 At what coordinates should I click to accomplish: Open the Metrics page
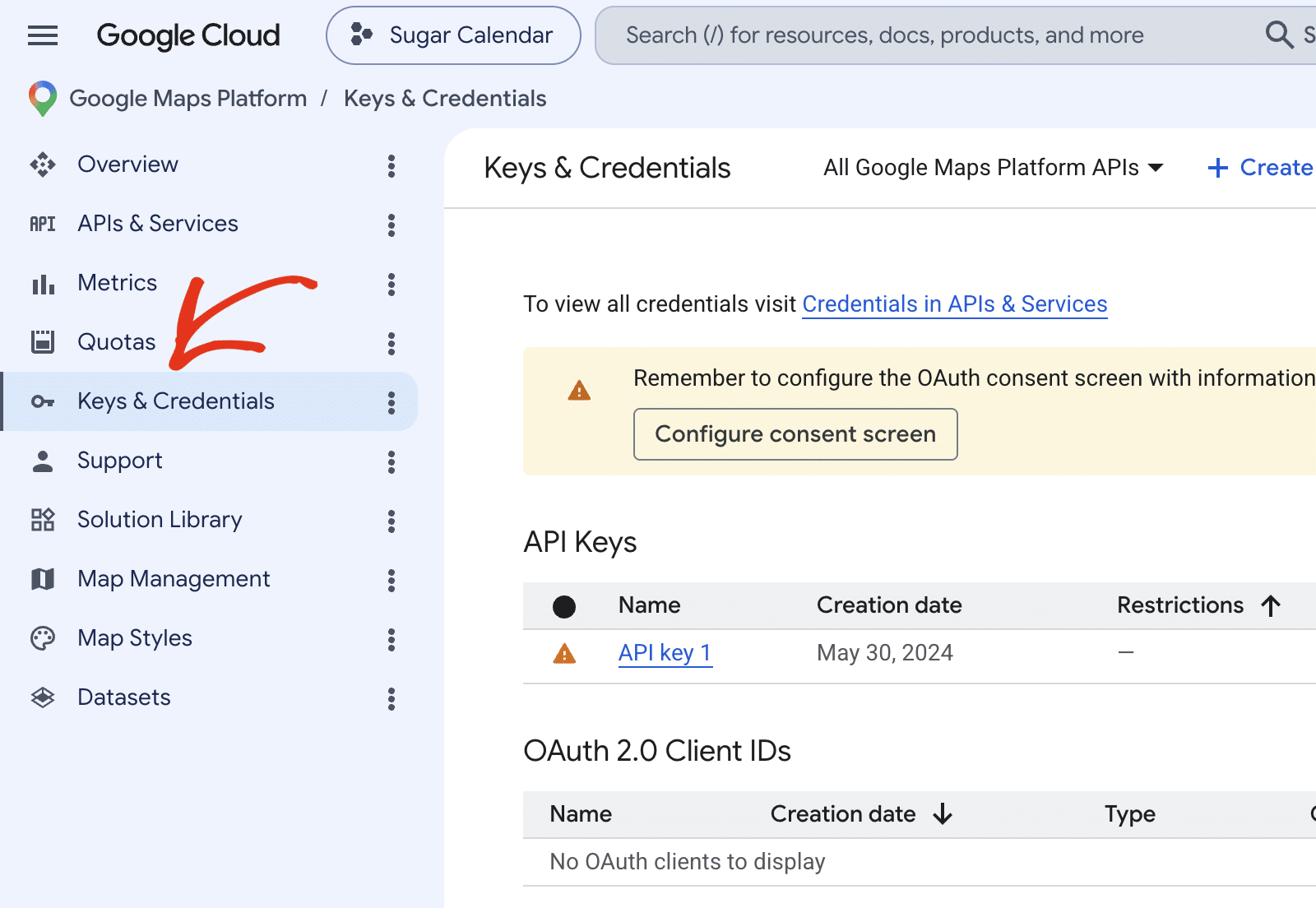point(118,283)
